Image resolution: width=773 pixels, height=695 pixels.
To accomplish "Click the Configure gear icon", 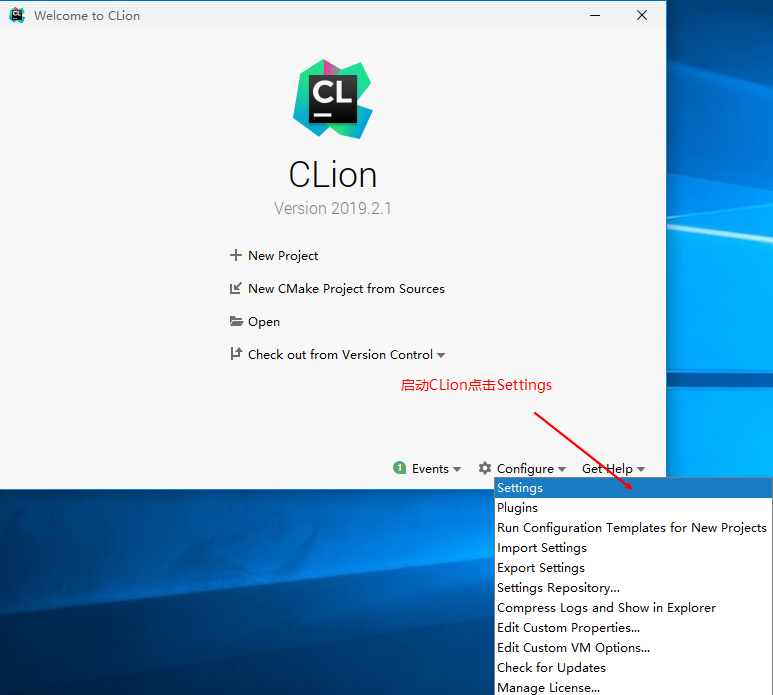I will (485, 468).
